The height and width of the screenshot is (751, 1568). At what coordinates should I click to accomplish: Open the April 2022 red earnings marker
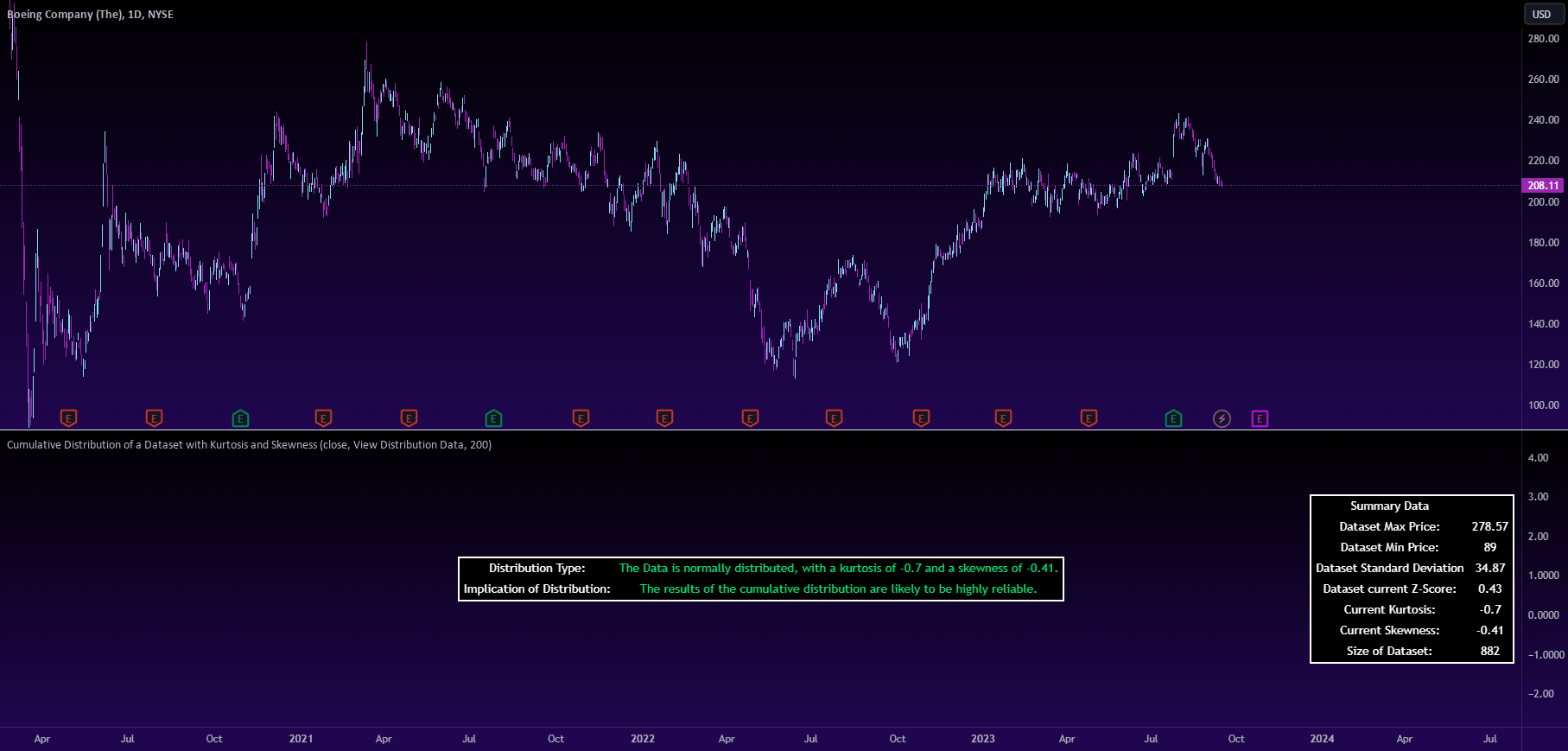point(750,418)
